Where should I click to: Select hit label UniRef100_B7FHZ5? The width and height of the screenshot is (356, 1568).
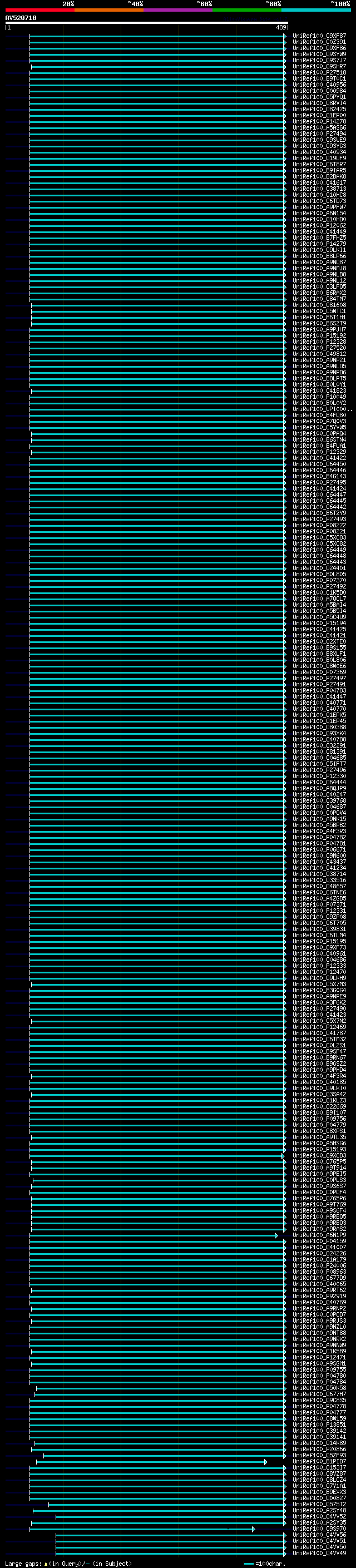[319, 238]
